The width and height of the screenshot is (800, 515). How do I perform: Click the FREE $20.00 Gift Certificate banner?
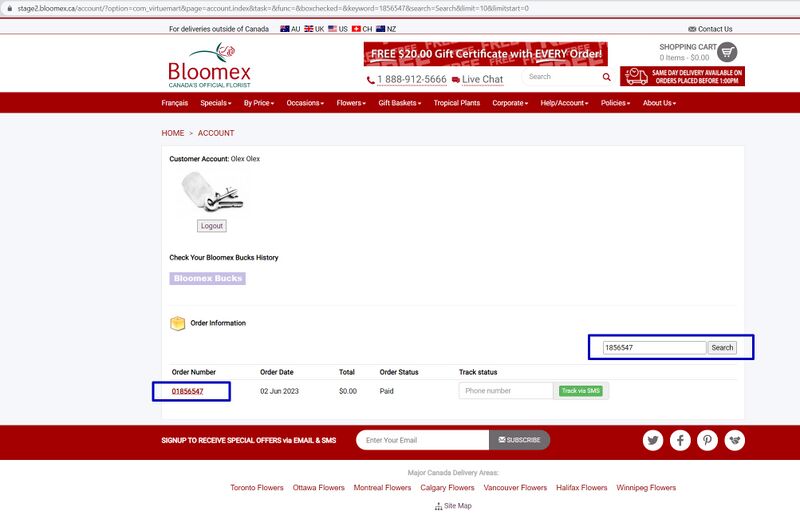click(486, 54)
